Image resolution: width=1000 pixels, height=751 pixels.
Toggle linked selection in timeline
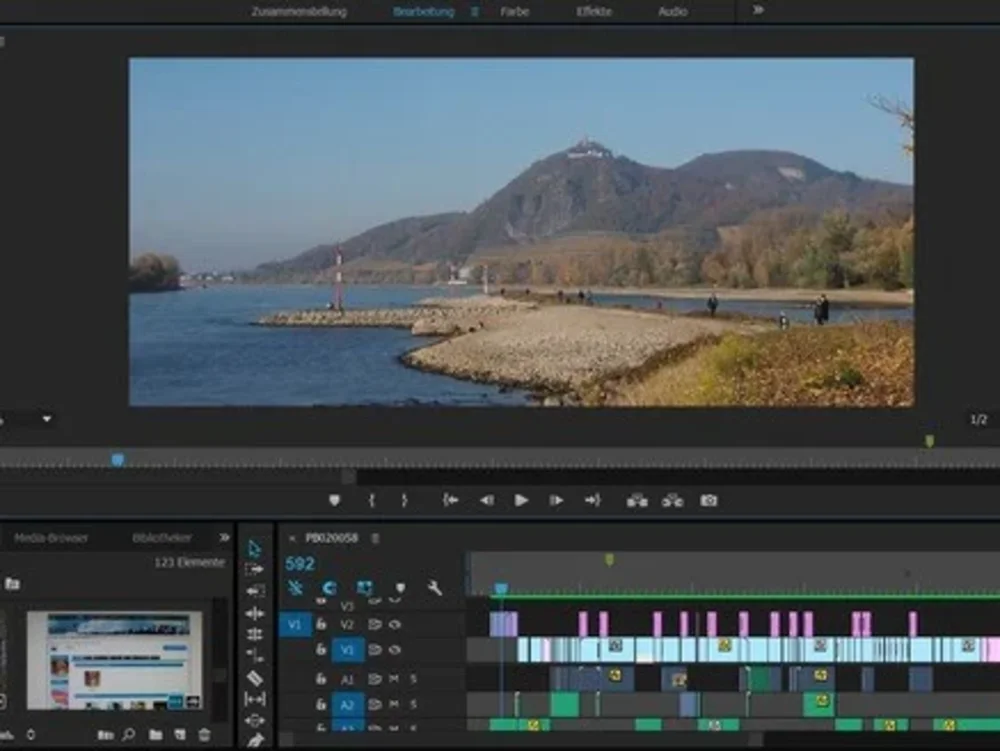click(364, 587)
